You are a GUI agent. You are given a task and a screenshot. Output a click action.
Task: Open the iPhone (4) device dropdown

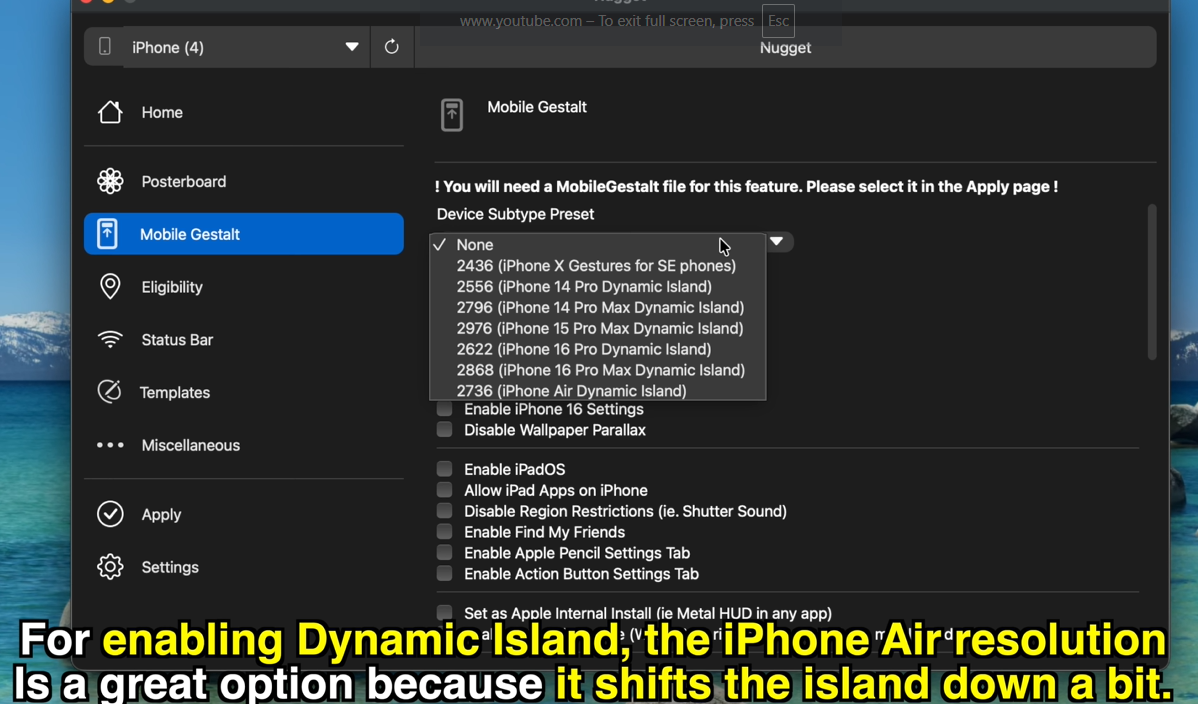coord(247,47)
